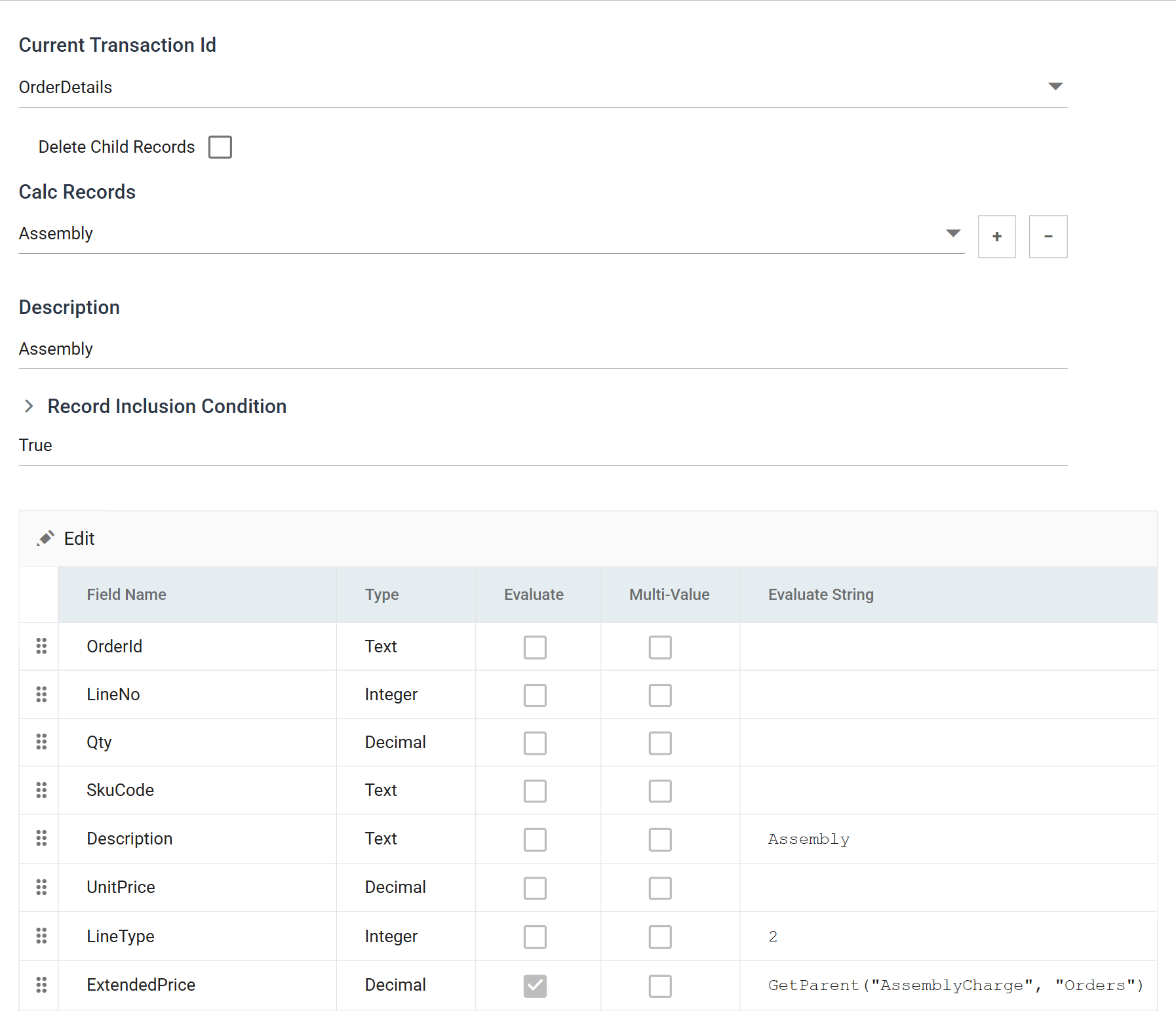Check Multi-Value for the LineType field

click(660, 937)
